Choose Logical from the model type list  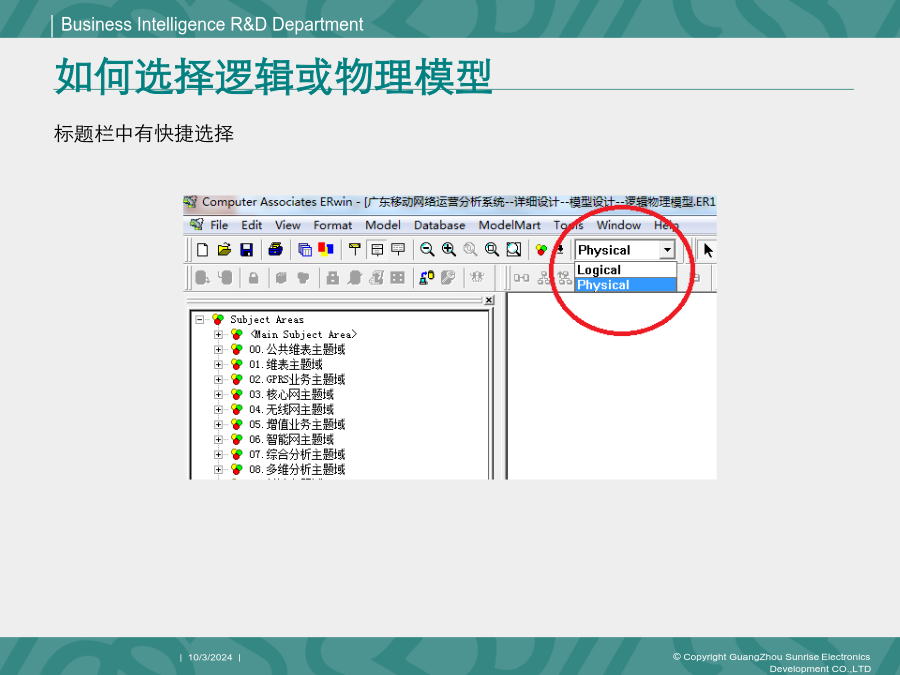click(x=626, y=270)
